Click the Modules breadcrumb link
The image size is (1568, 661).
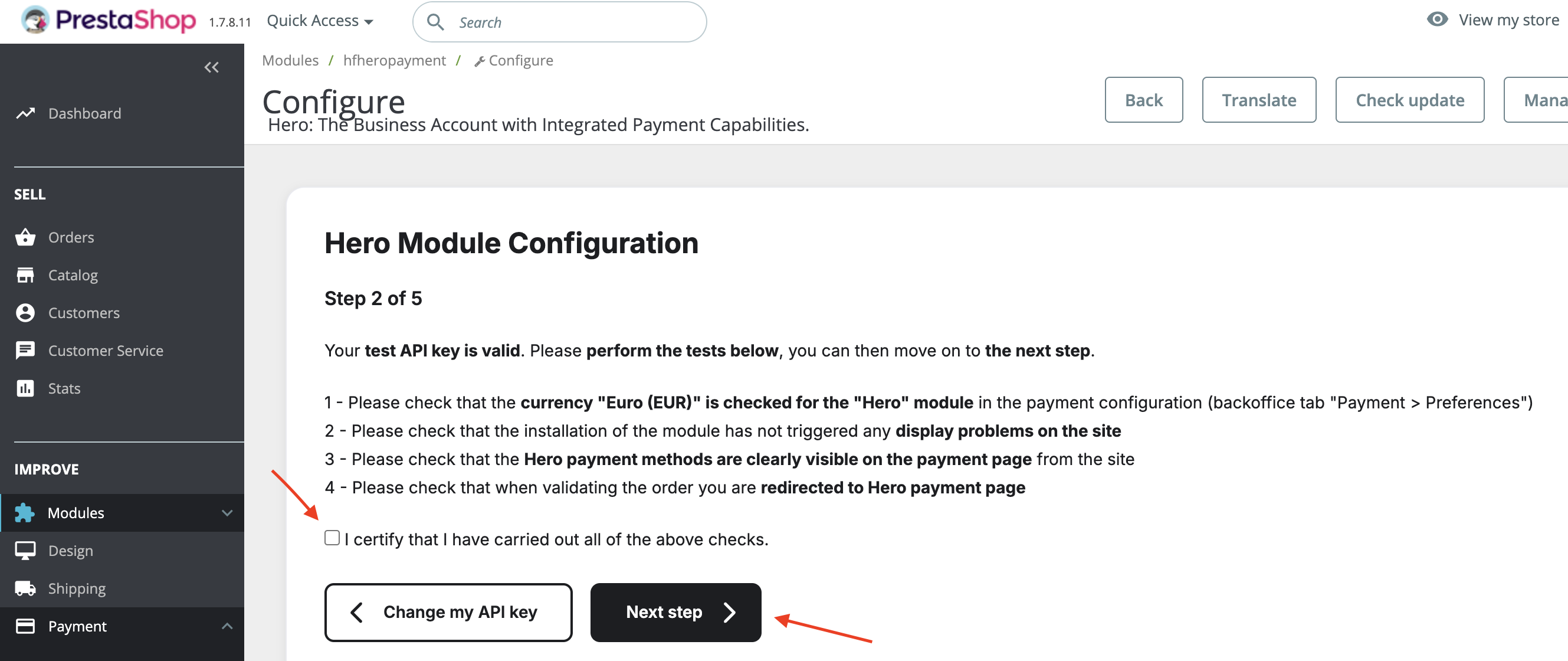coord(290,60)
